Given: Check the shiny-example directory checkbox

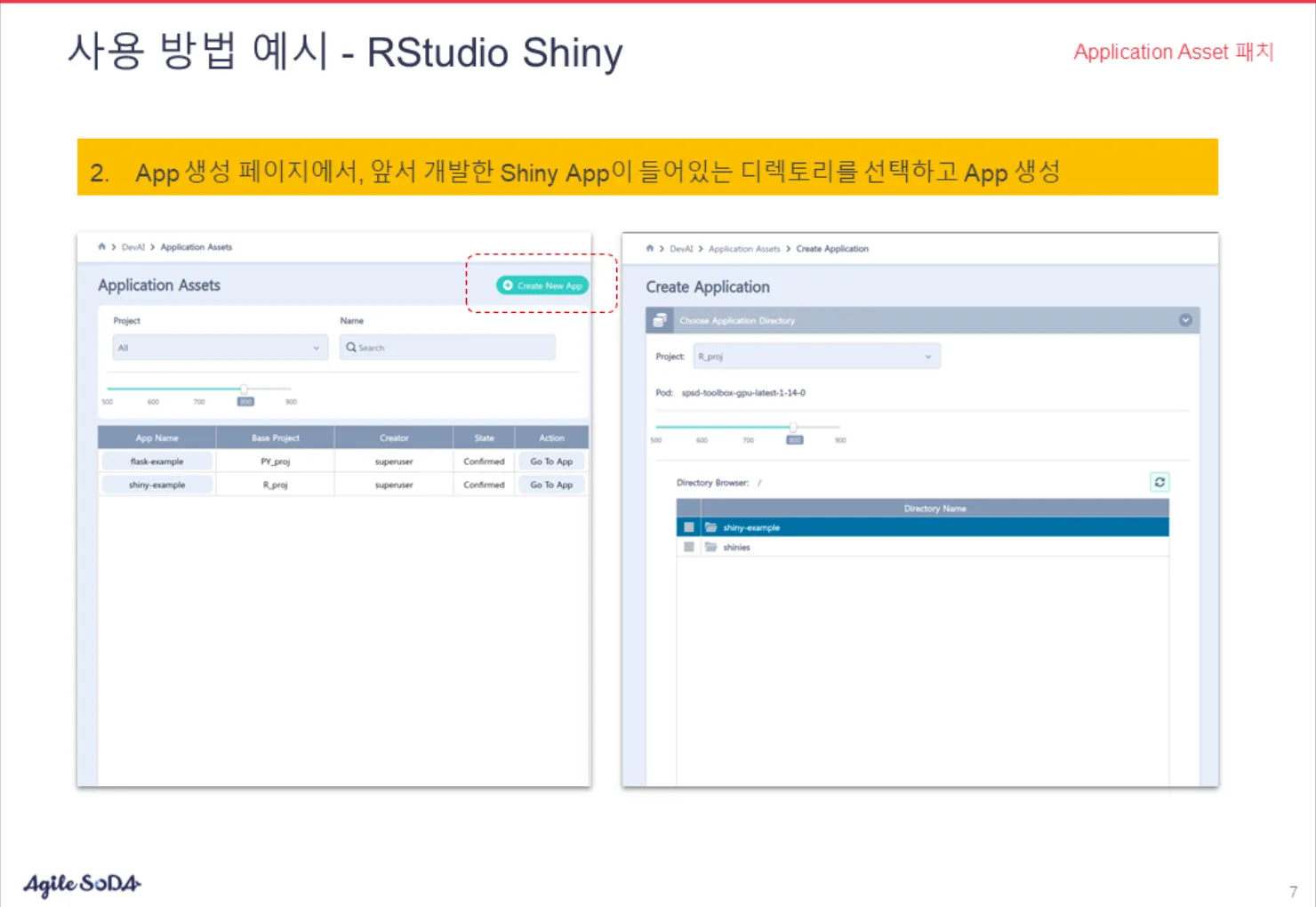Looking at the screenshot, I should pyautogui.click(x=689, y=527).
